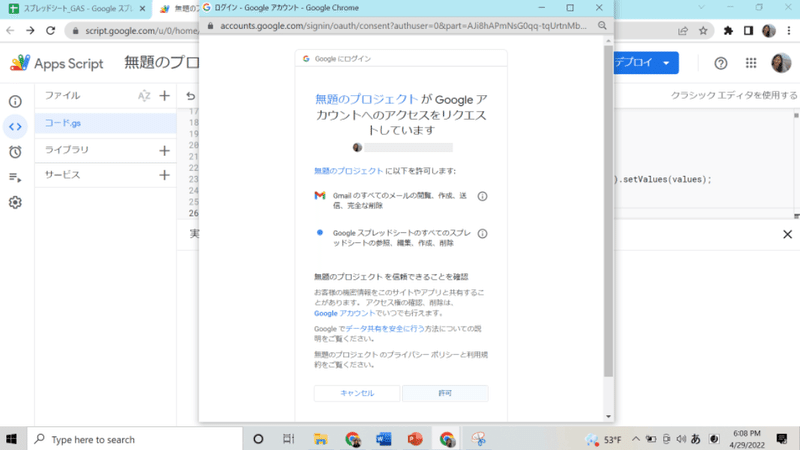Click the weather 53°F widget
The height and width of the screenshot is (450, 800).
pyautogui.click(x=603, y=439)
